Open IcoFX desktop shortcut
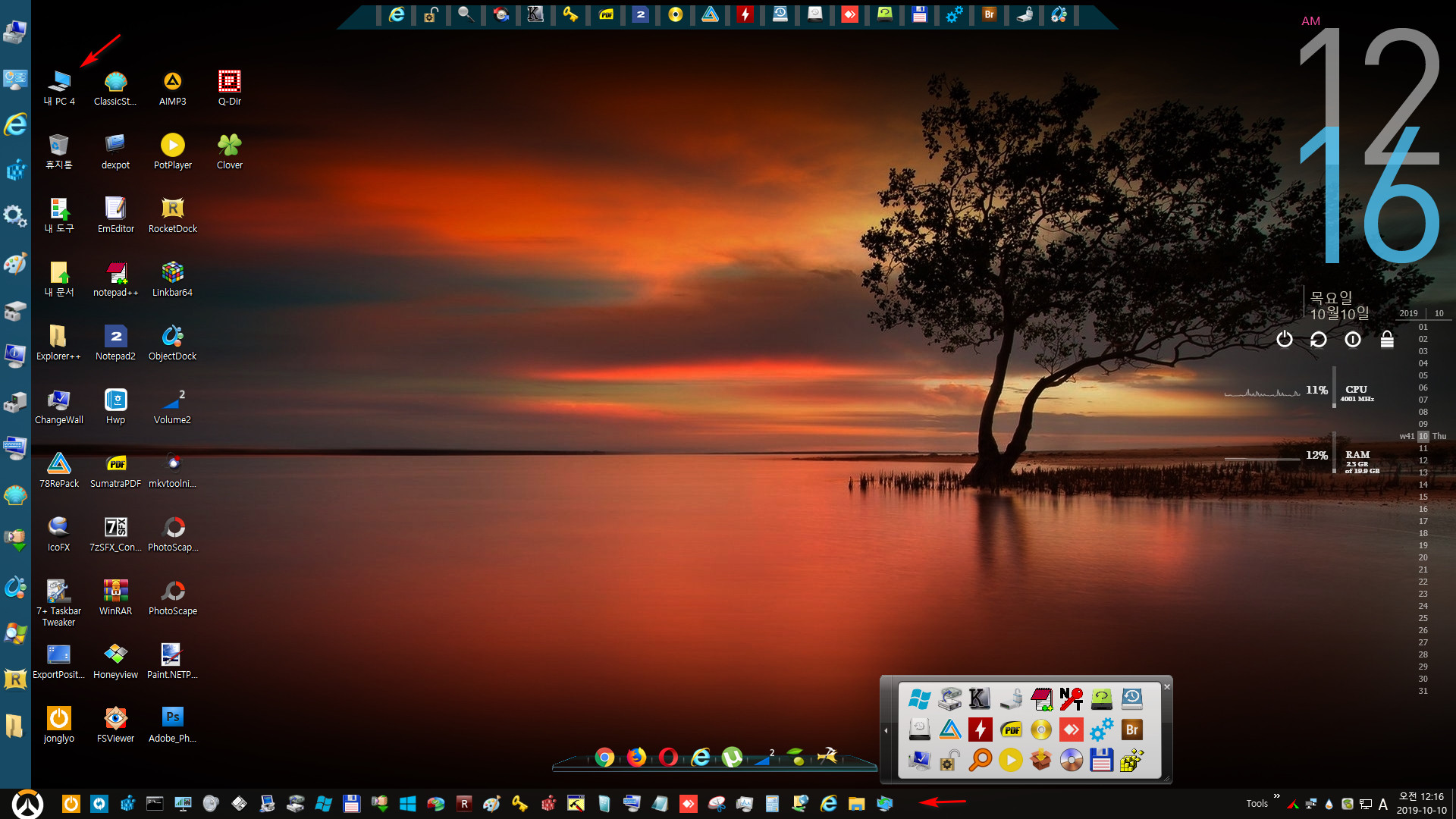The image size is (1456, 819). 59,533
